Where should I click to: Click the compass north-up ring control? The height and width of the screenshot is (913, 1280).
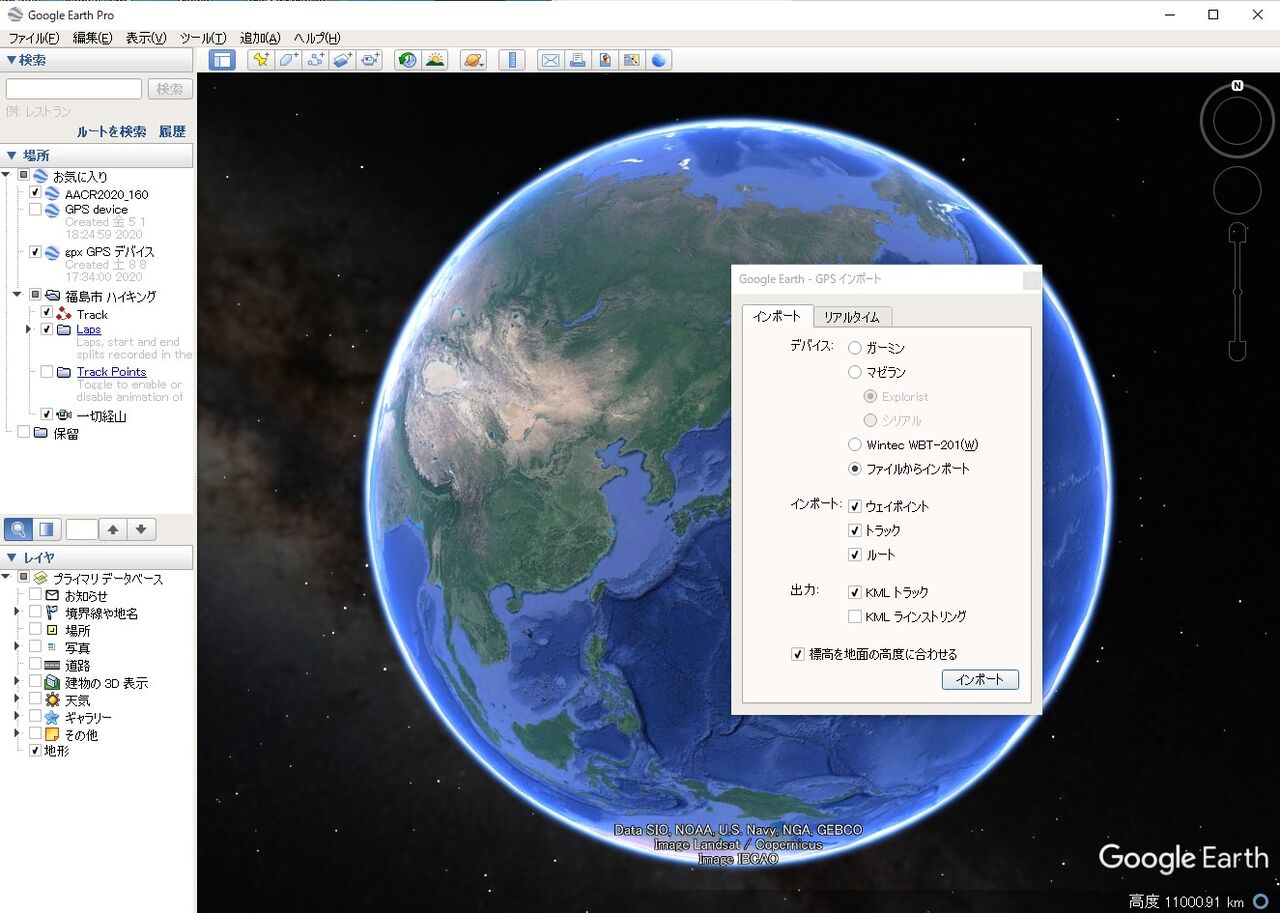pos(1237,120)
